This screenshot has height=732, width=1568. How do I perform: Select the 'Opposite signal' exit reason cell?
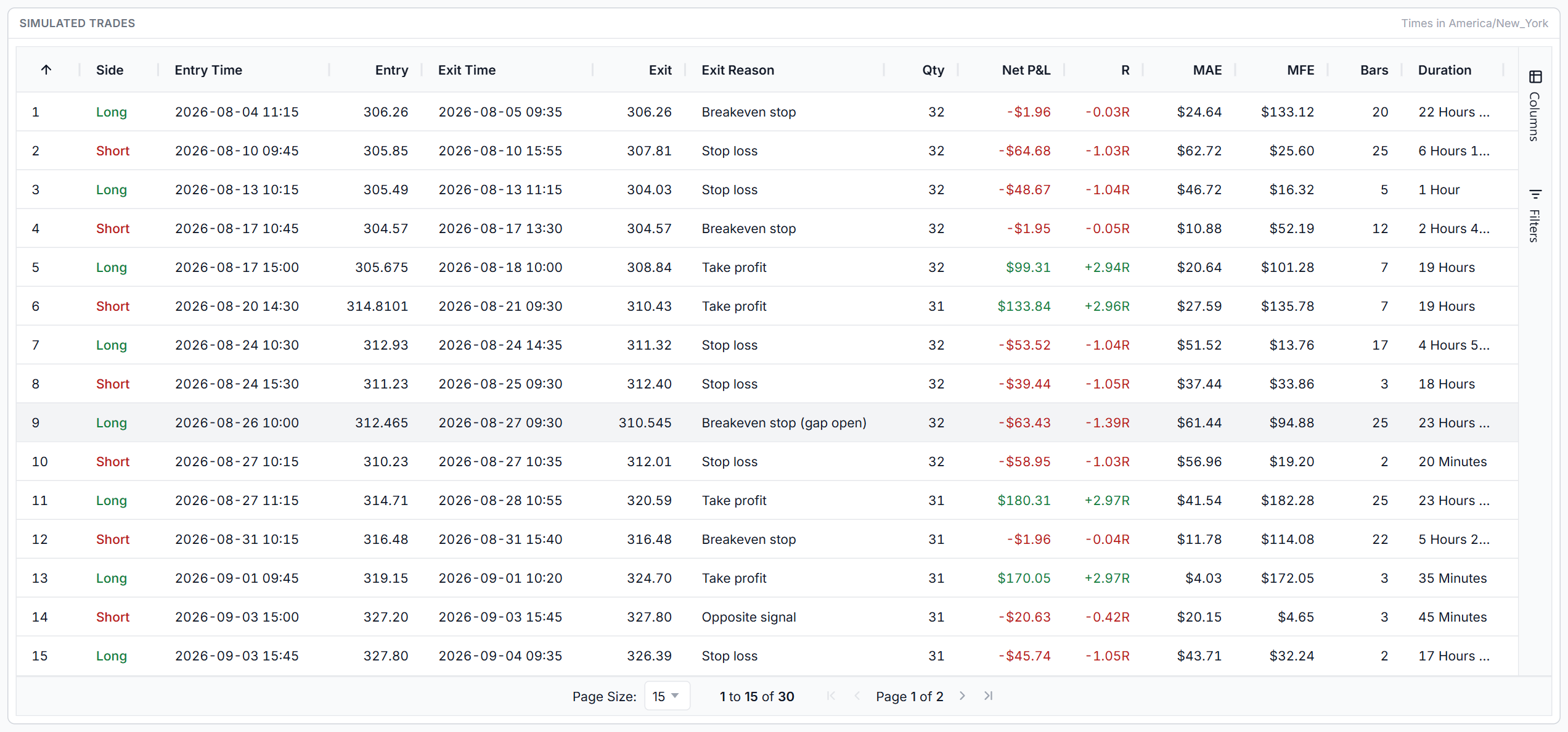click(x=749, y=617)
